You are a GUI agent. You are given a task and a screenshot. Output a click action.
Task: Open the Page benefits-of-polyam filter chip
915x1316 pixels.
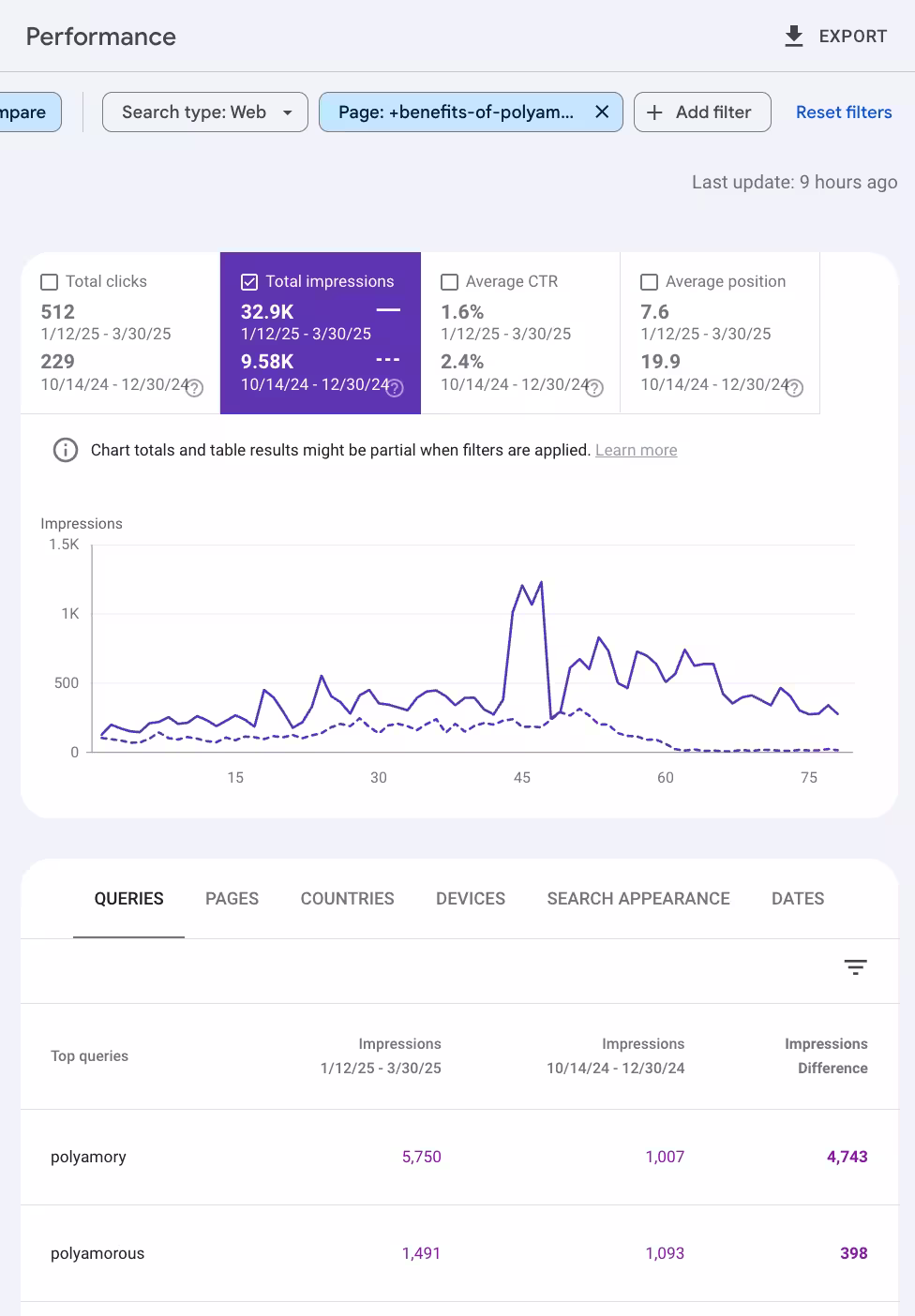[x=456, y=112]
